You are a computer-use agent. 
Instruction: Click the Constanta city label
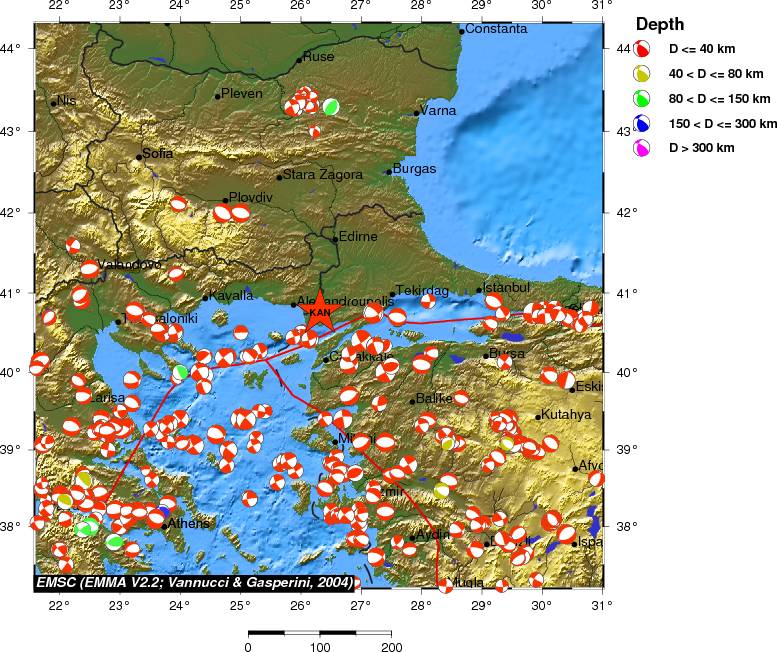pyautogui.click(x=496, y=29)
